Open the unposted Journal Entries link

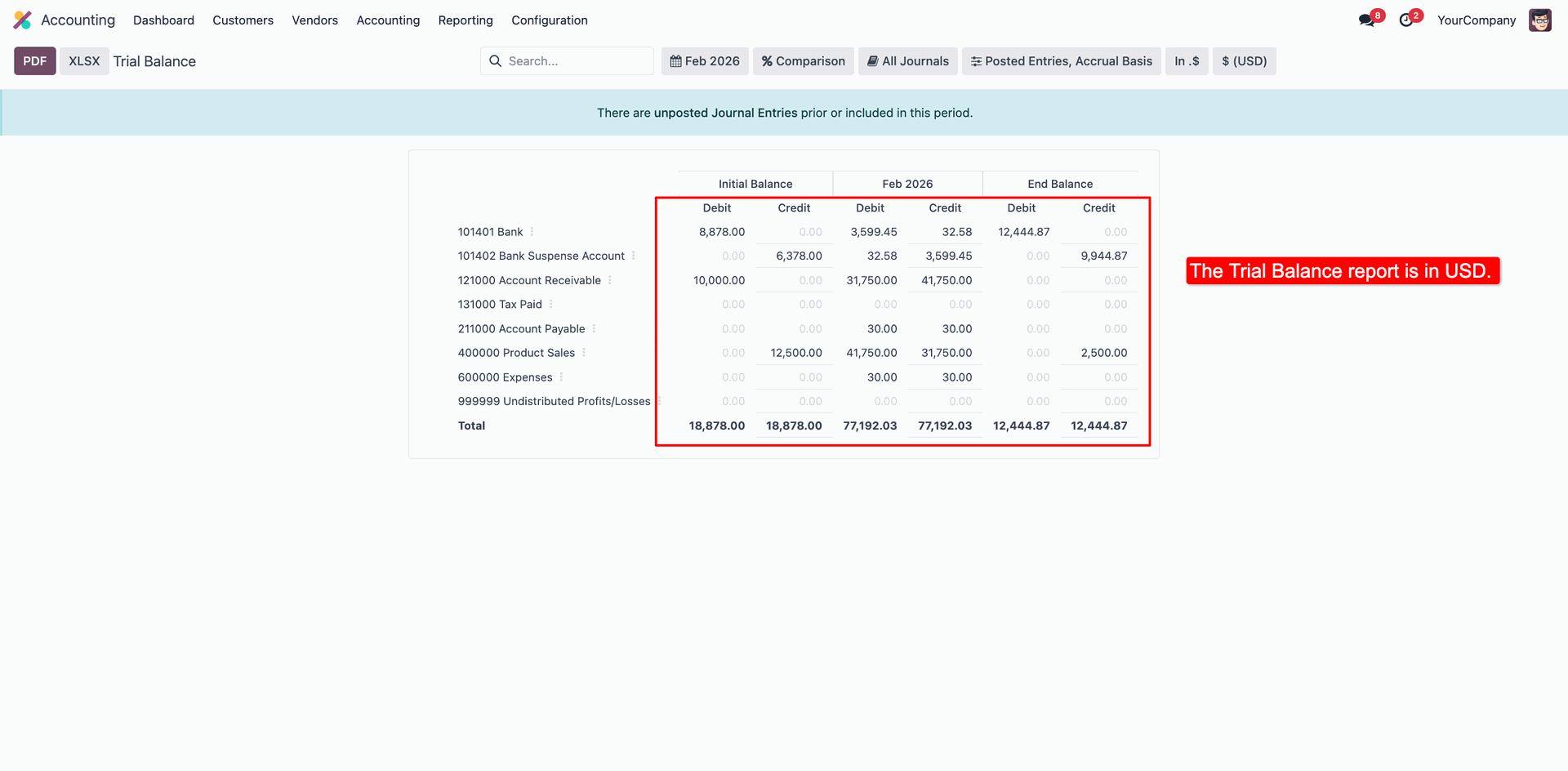(725, 113)
